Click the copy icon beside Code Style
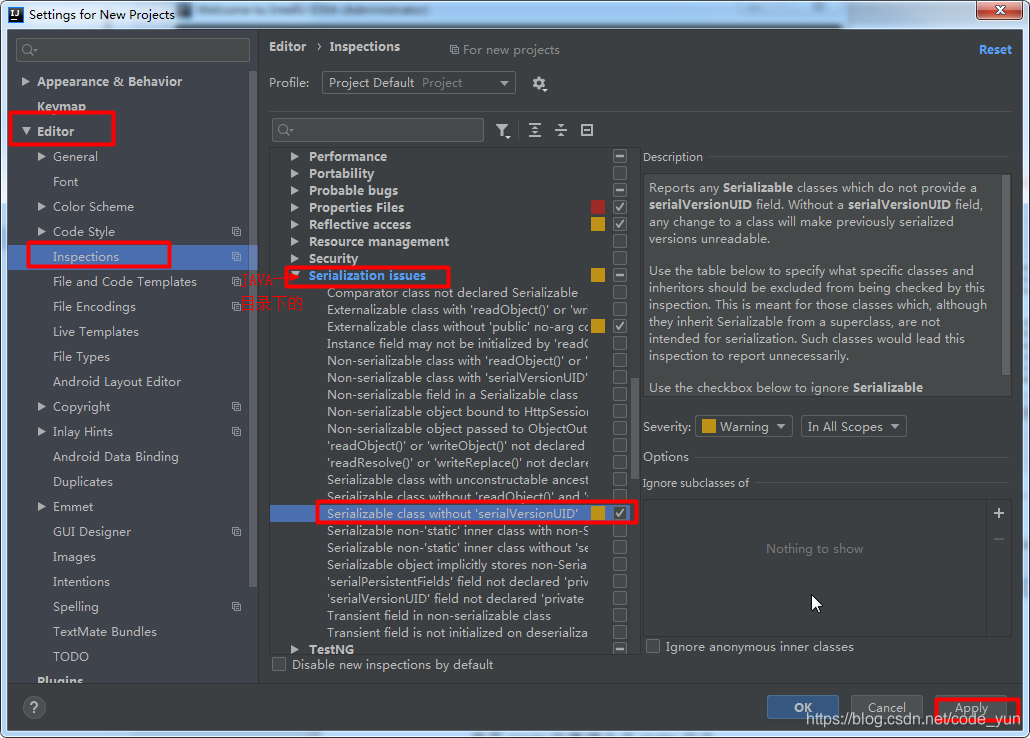Viewport: 1030px width, 738px height. click(236, 231)
